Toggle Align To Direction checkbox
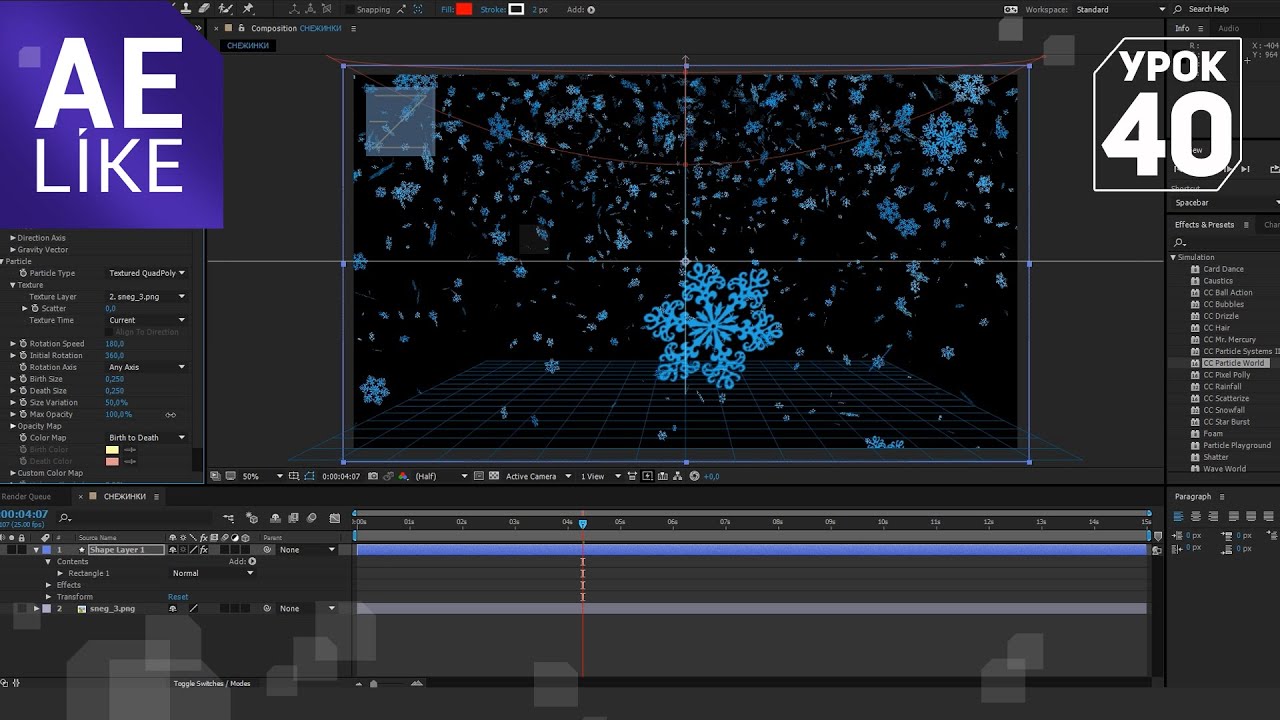 tap(110, 332)
